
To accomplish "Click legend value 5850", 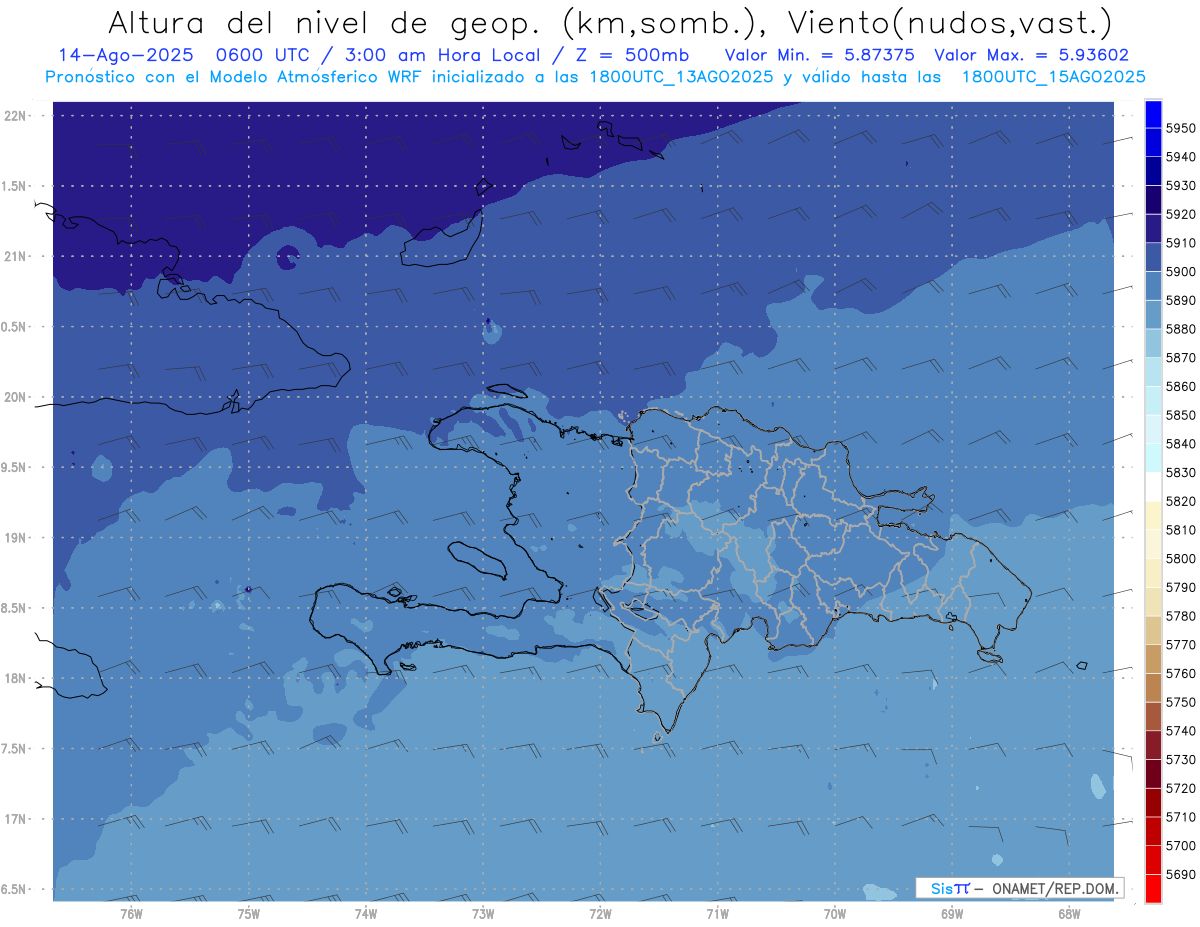I will (x=1180, y=415).
